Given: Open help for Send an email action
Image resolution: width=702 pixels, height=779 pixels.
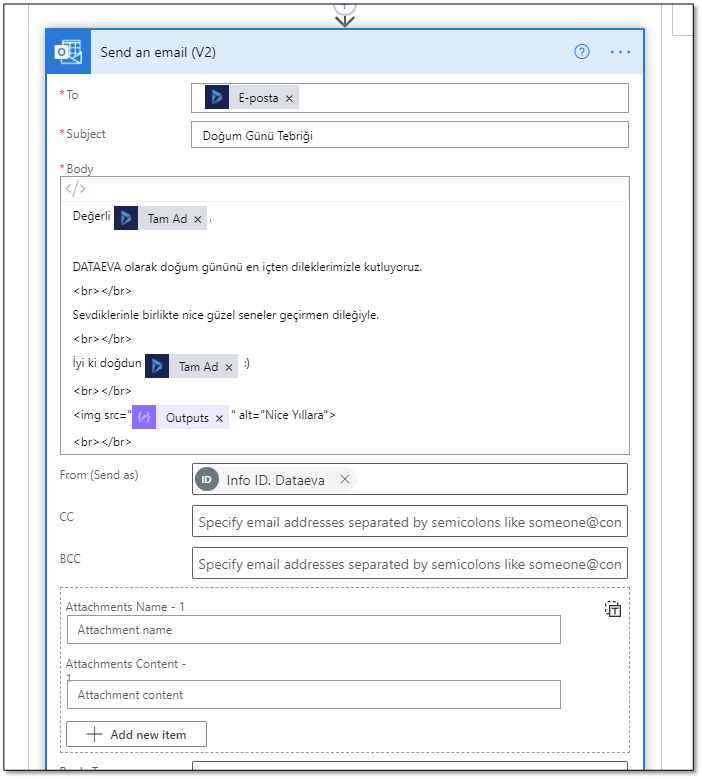Looking at the screenshot, I should pos(582,52).
